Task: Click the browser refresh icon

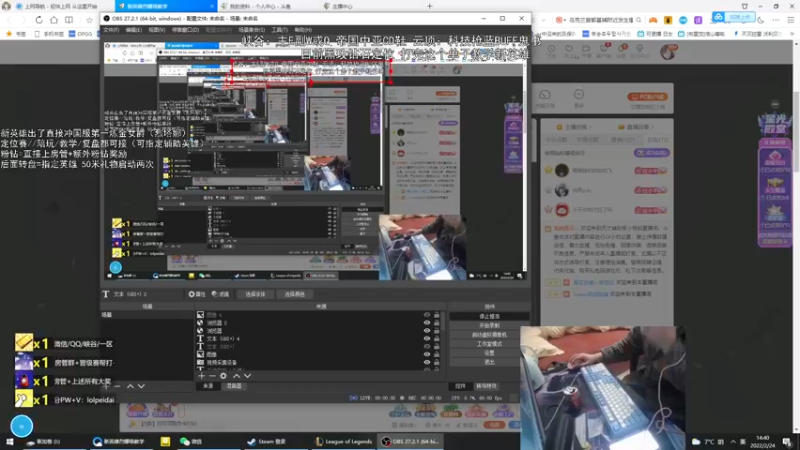Action: (39, 20)
